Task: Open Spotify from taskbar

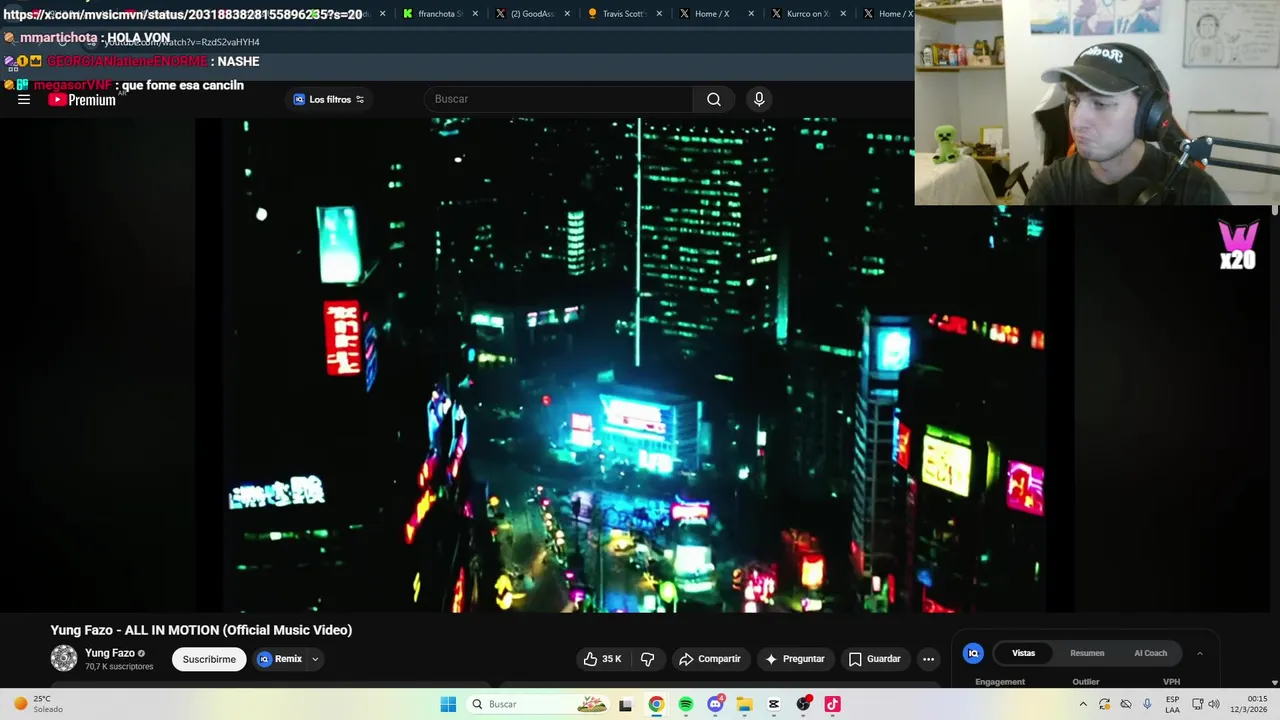Action: click(x=686, y=704)
